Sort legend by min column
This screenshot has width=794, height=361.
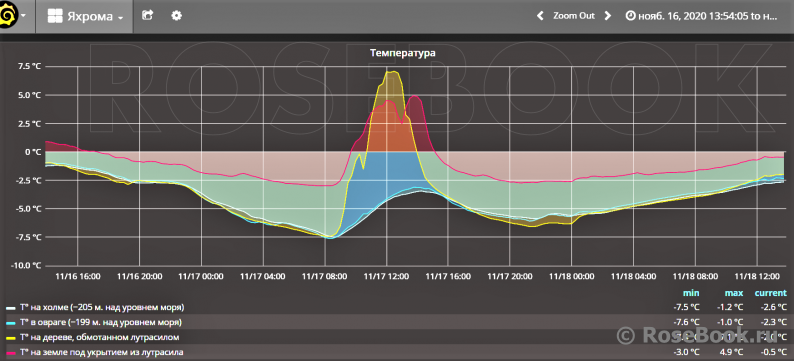pos(691,293)
